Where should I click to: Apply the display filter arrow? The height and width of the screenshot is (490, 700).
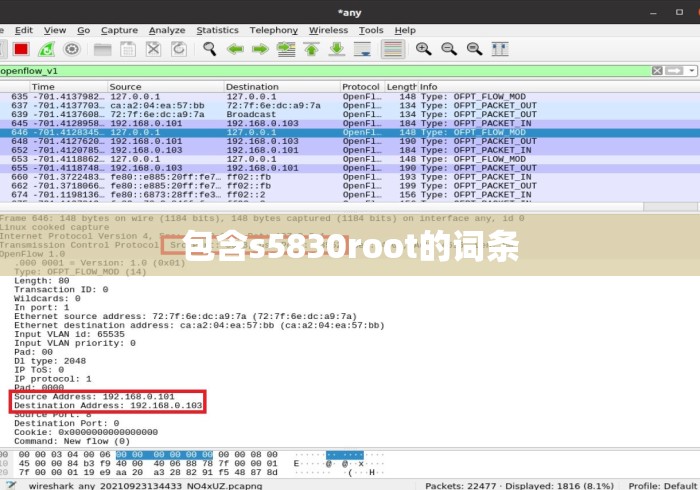click(674, 71)
